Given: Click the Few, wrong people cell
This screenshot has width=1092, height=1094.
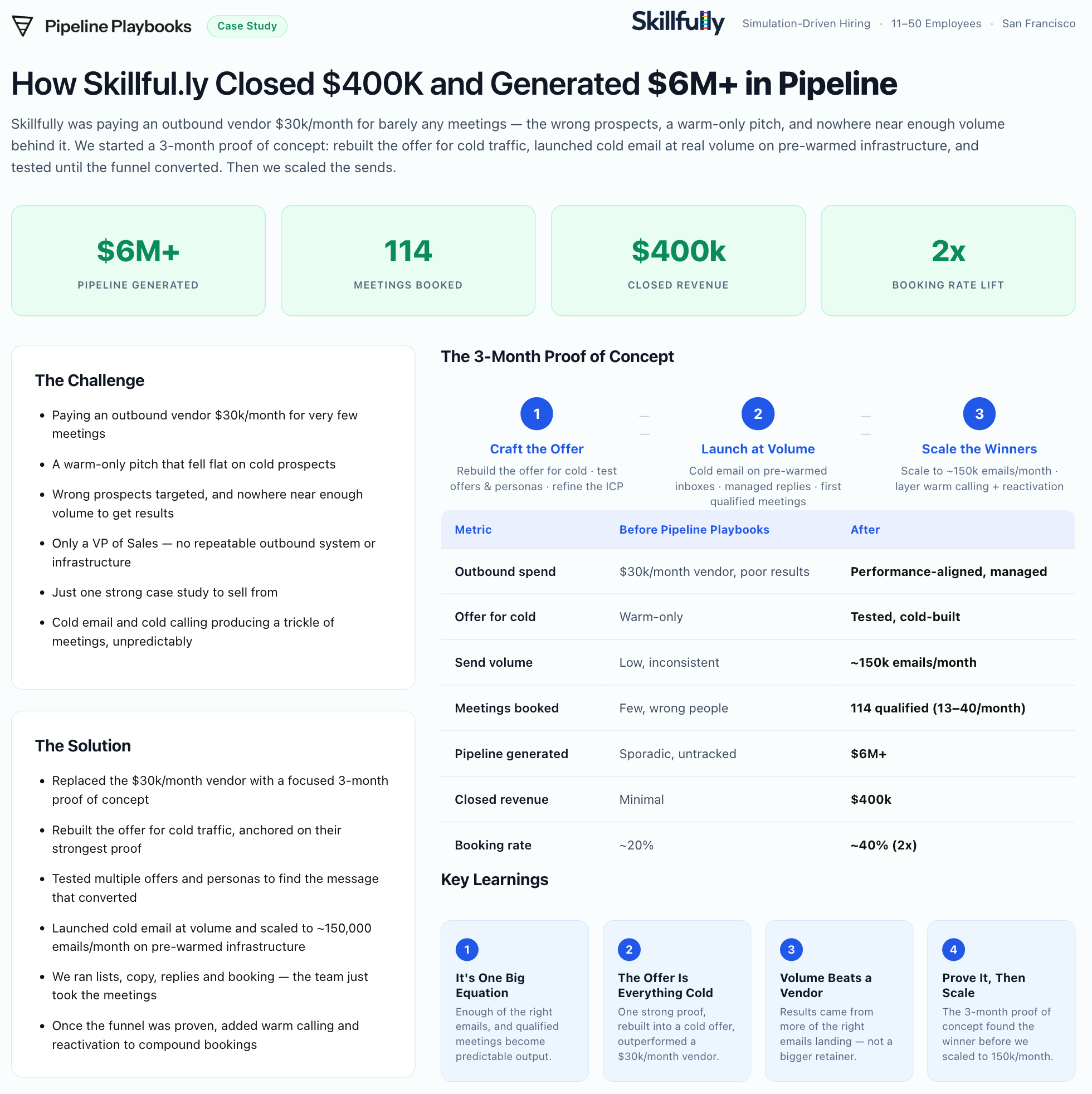Looking at the screenshot, I should coord(674,708).
